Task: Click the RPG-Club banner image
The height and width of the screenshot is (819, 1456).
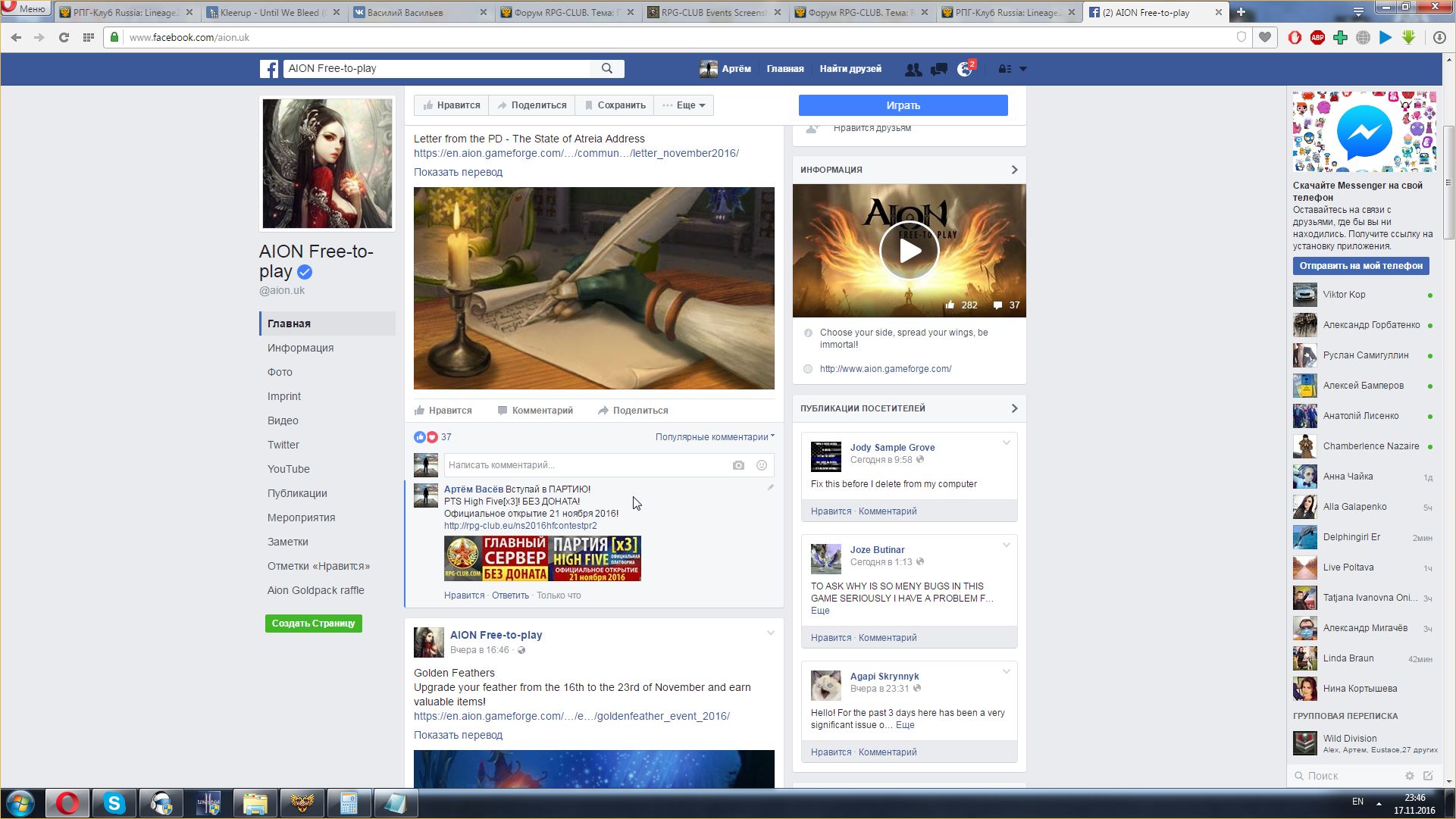Action: point(542,558)
